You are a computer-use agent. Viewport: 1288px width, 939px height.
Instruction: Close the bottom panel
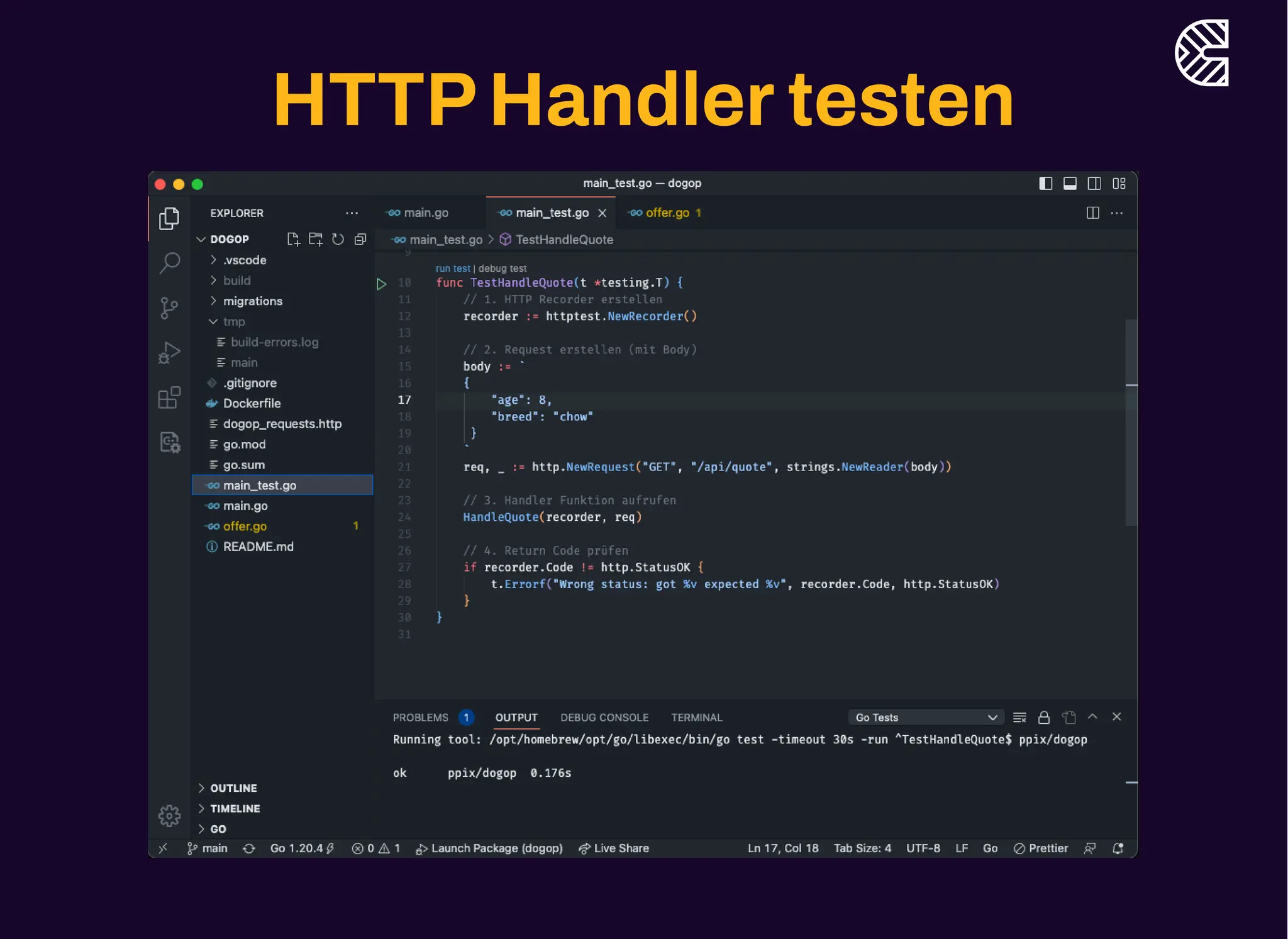(x=1117, y=717)
